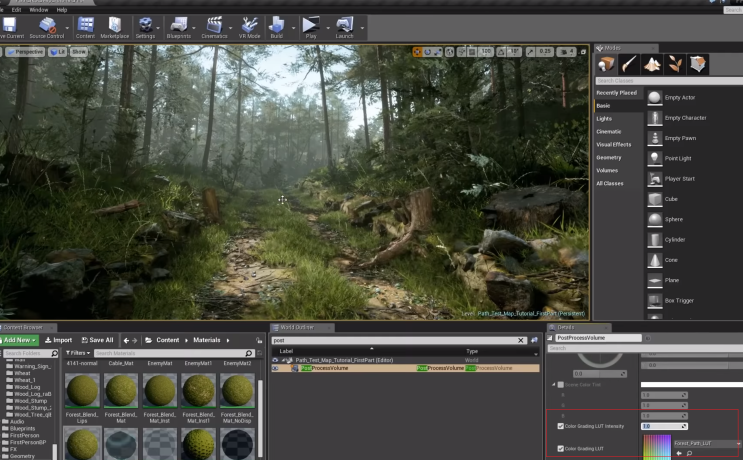Click the Cinematics toolbar icon
The height and width of the screenshot is (460, 743).
pos(214,25)
